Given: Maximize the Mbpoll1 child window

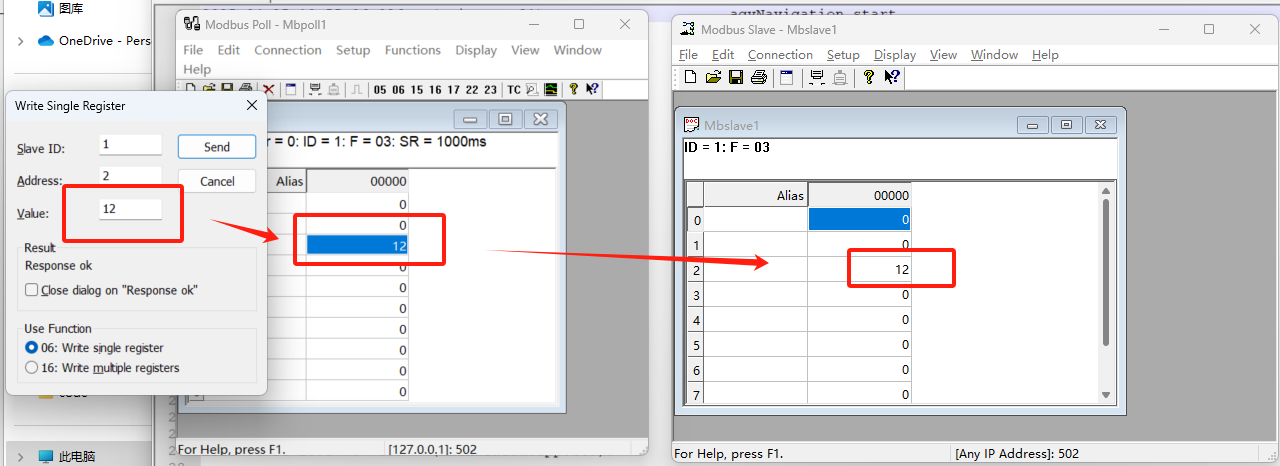Looking at the screenshot, I should click(x=505, y=119).
